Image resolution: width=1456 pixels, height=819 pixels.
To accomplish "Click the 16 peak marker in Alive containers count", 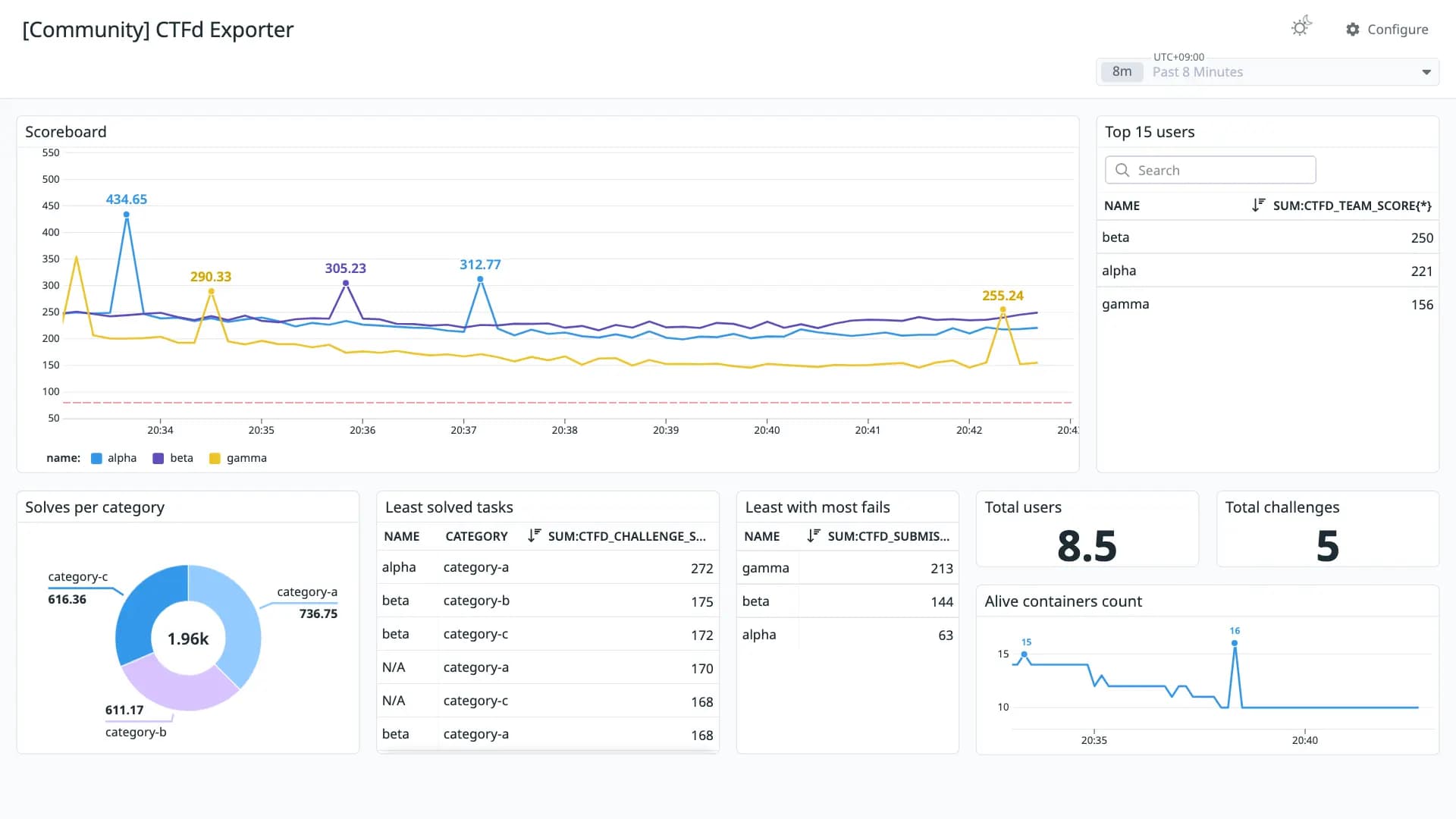I will click(1235, 643).
